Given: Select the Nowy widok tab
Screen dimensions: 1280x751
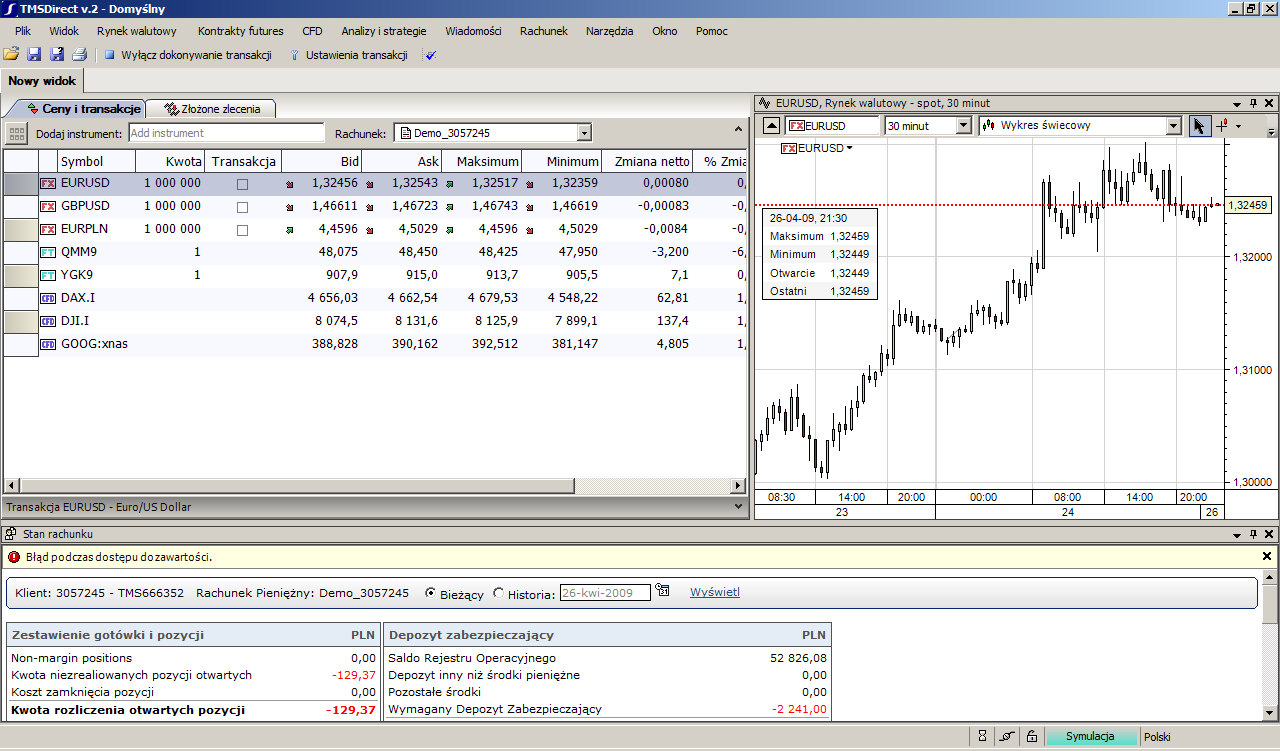Looking at the screenshot, I should pos(42,81).
